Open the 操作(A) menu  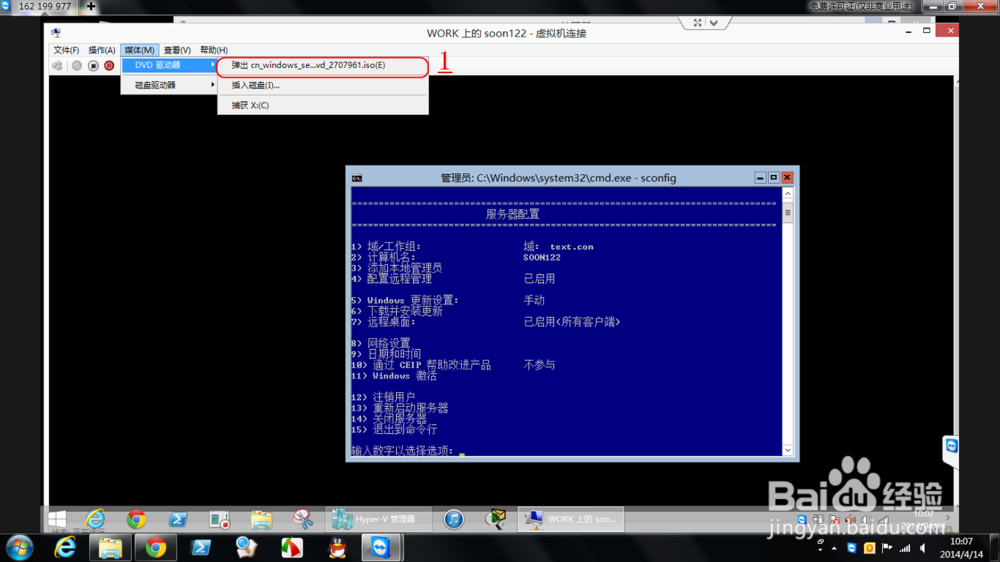pos(101,50)
